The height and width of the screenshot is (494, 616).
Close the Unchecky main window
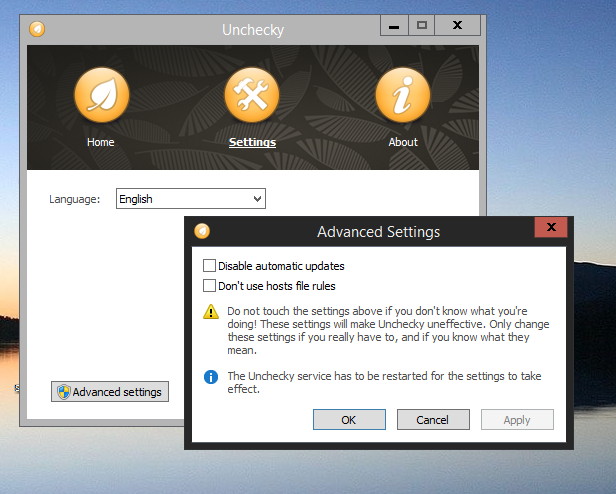click(x=457, y=26)
